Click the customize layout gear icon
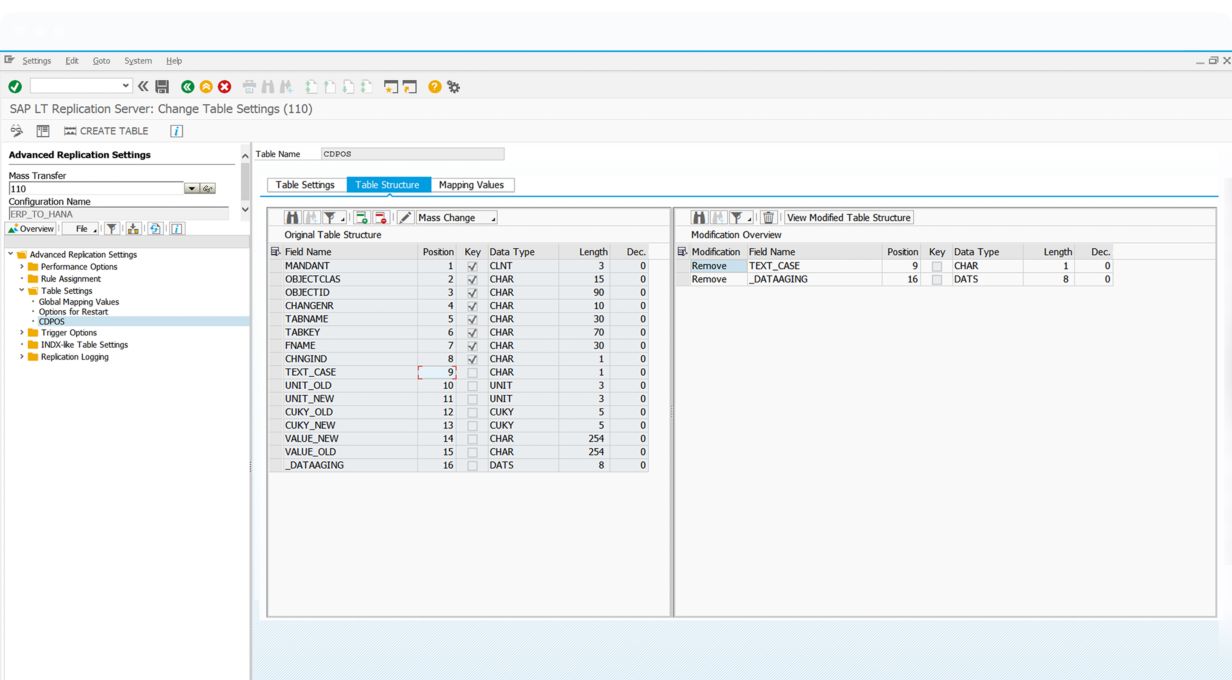The height and width of the screenshot is (680, 1232). 454,87
